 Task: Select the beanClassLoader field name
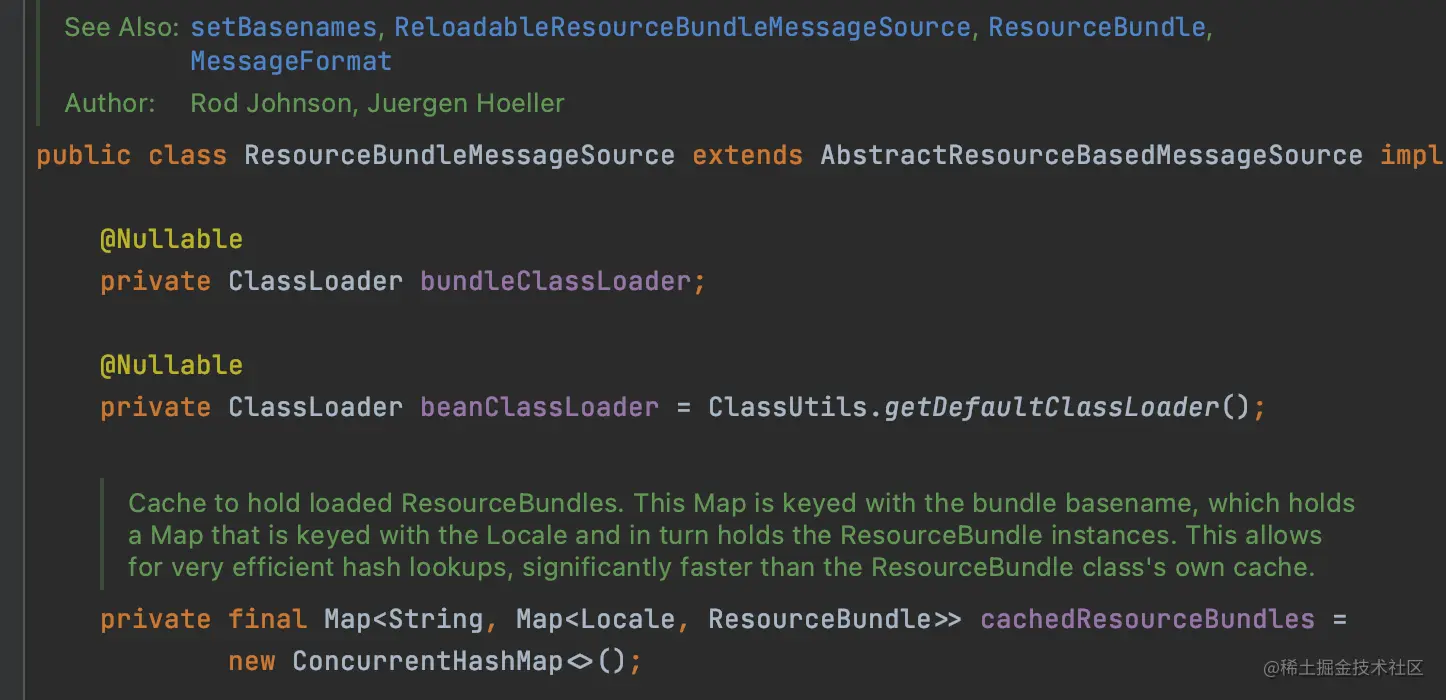pos(539,406)
